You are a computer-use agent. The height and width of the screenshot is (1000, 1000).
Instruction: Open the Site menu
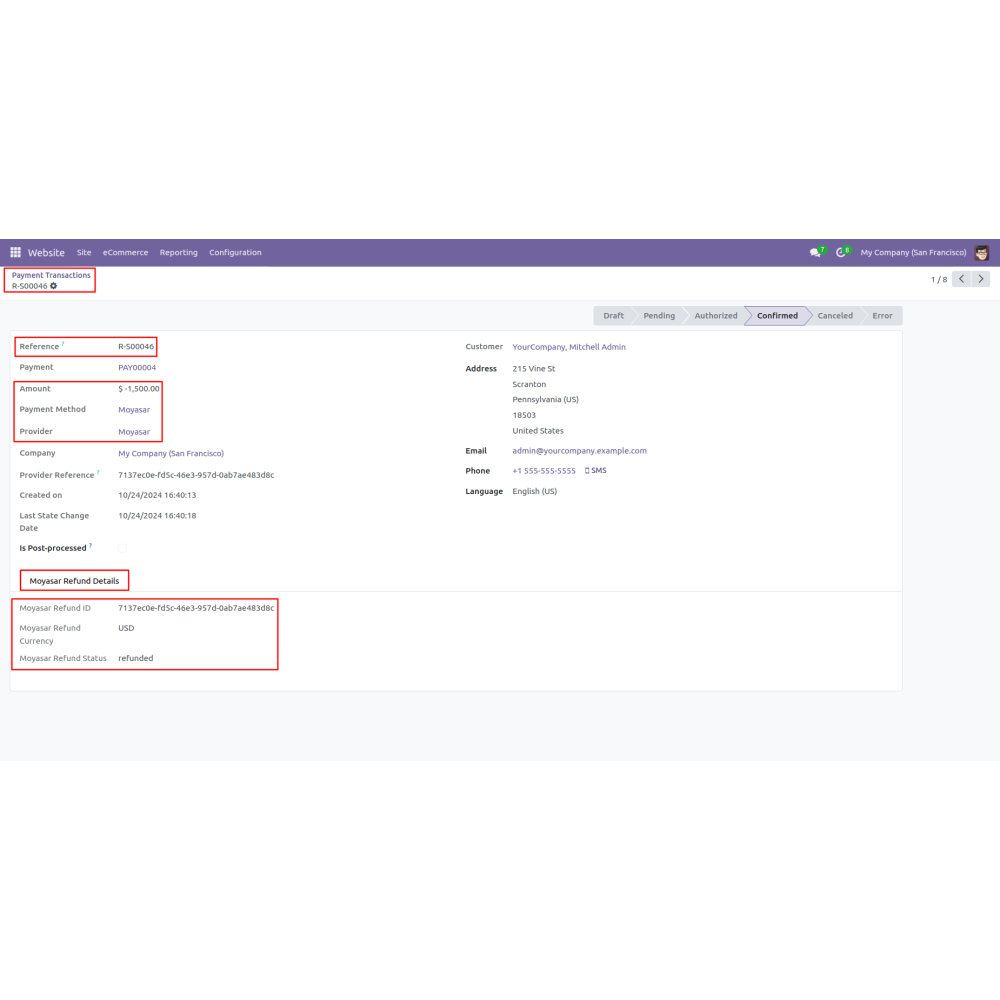[84, 253]
